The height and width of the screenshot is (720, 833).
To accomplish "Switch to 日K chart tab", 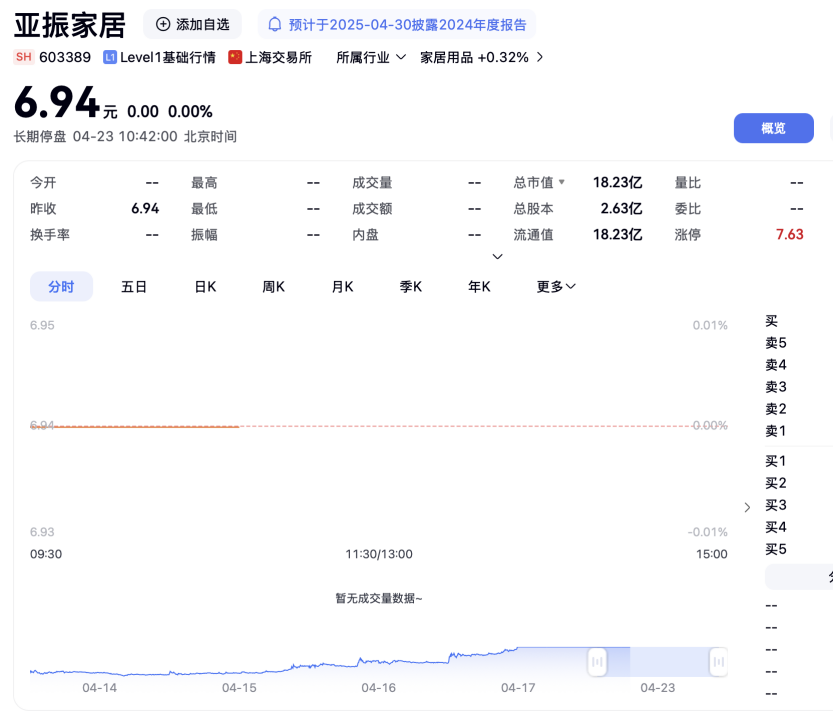I will [x=205, y=287].
